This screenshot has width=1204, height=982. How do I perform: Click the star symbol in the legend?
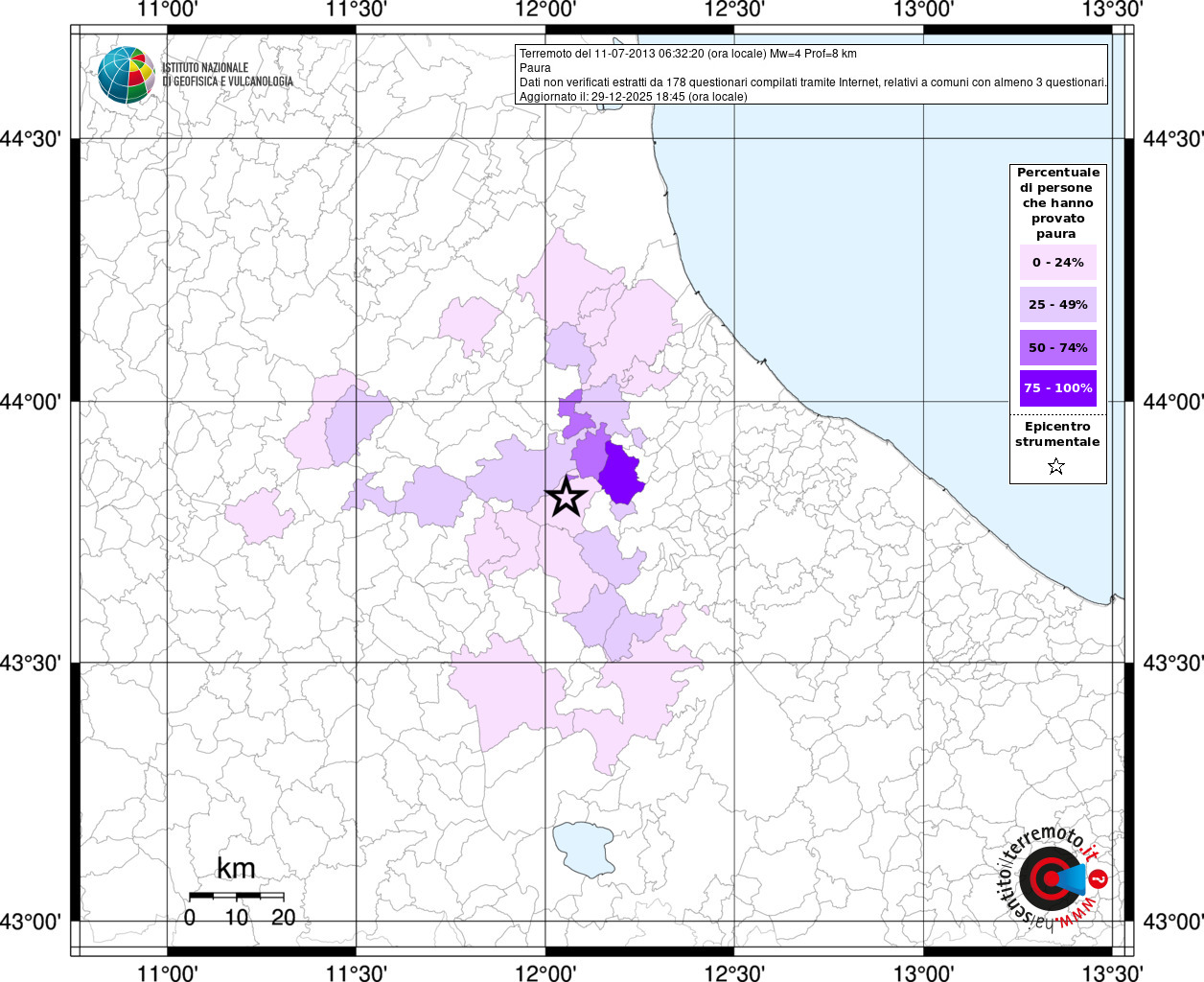point(1056,467)
